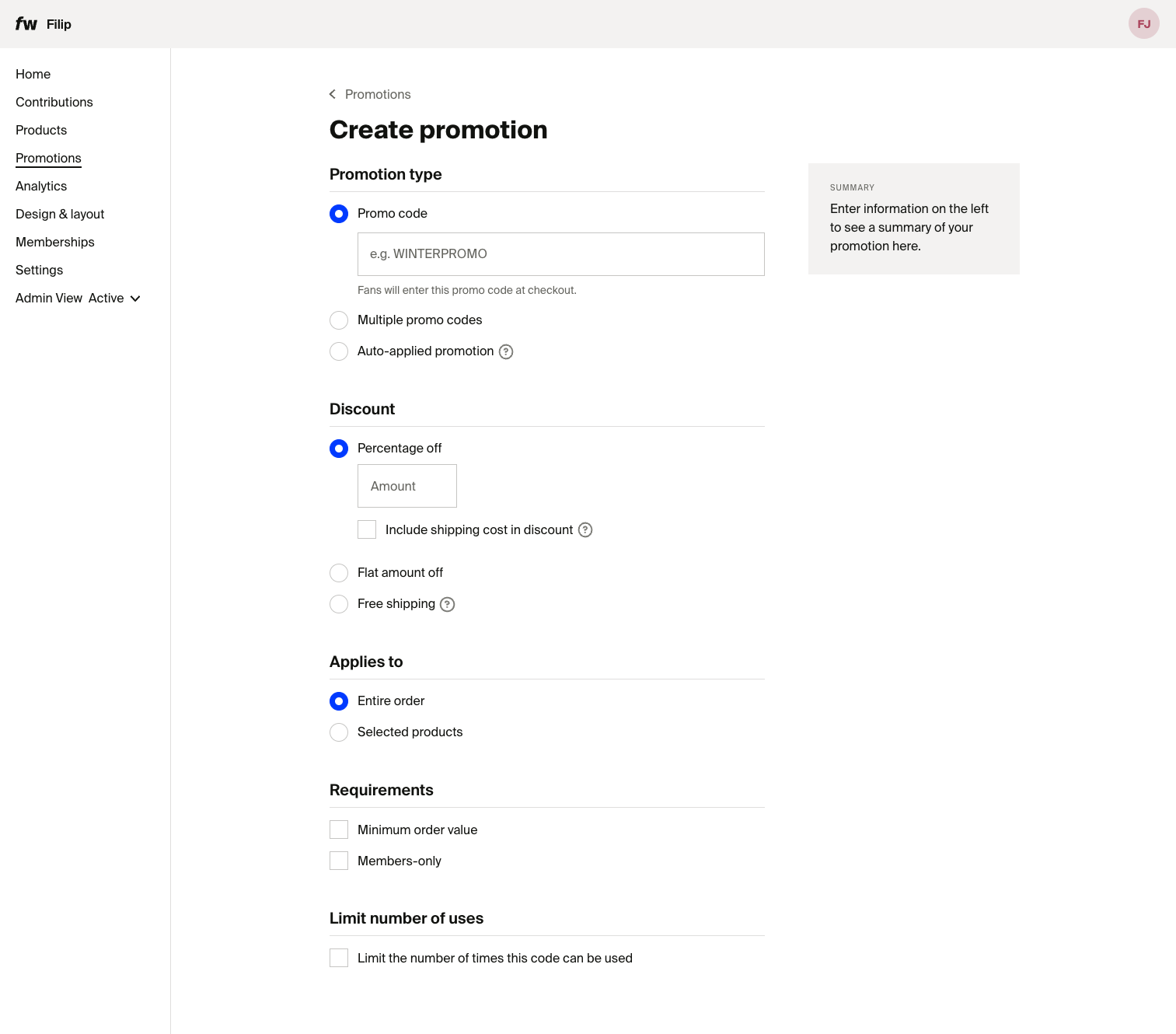Image resolution: width=1176 pixels, height=1034 pixels.
Task: Check the Minimum order value requirement
Action: tap(339, 830)
